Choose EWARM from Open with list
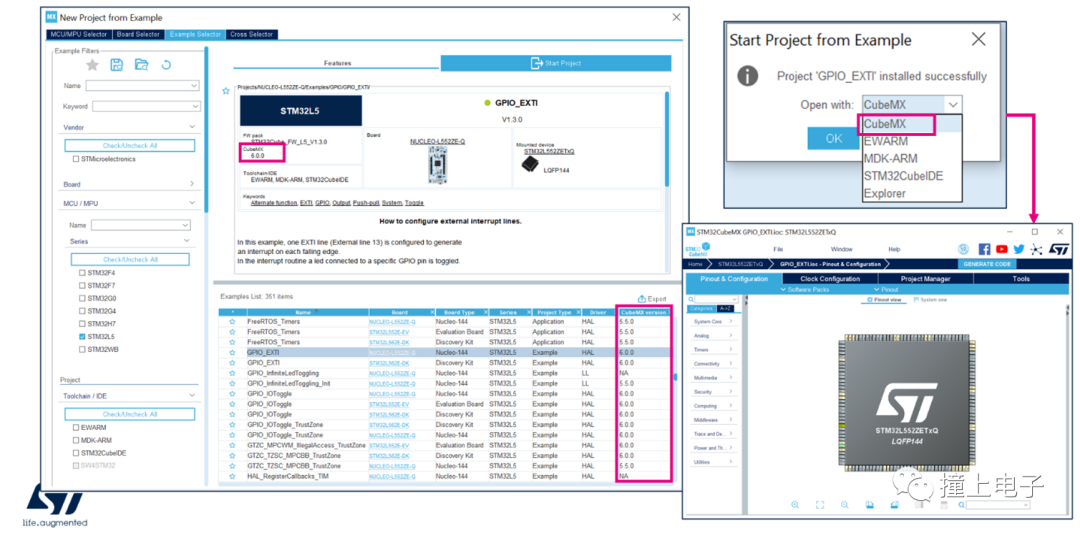 click(886, 141)
